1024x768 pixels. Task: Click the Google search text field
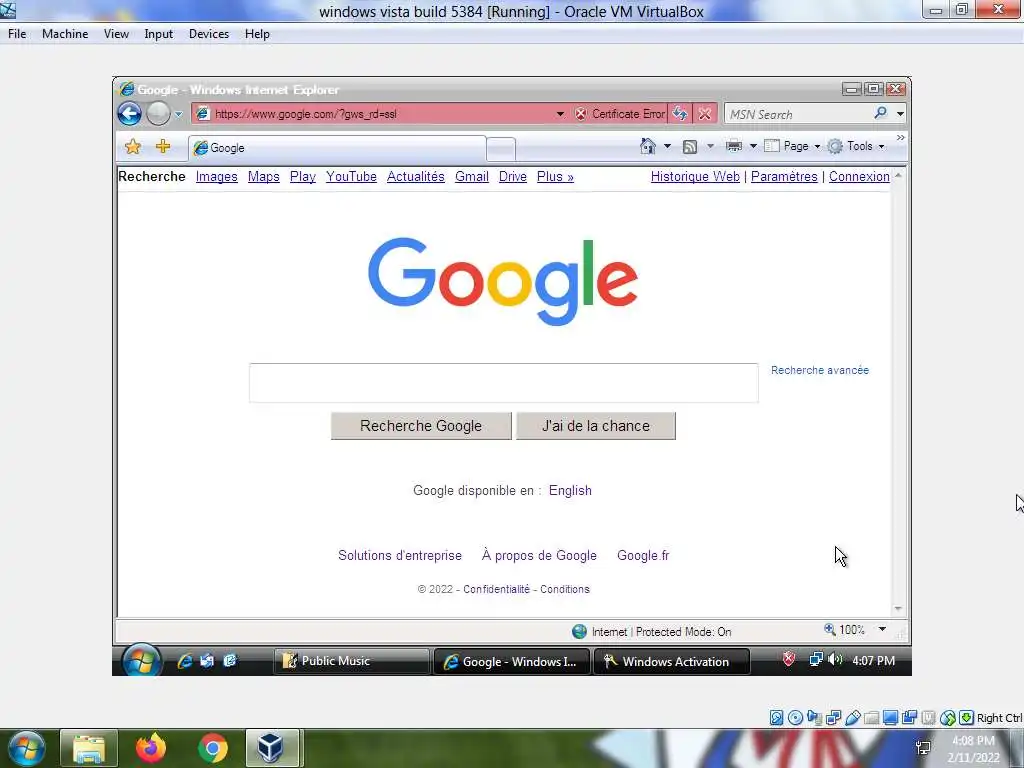coord(504,383)
